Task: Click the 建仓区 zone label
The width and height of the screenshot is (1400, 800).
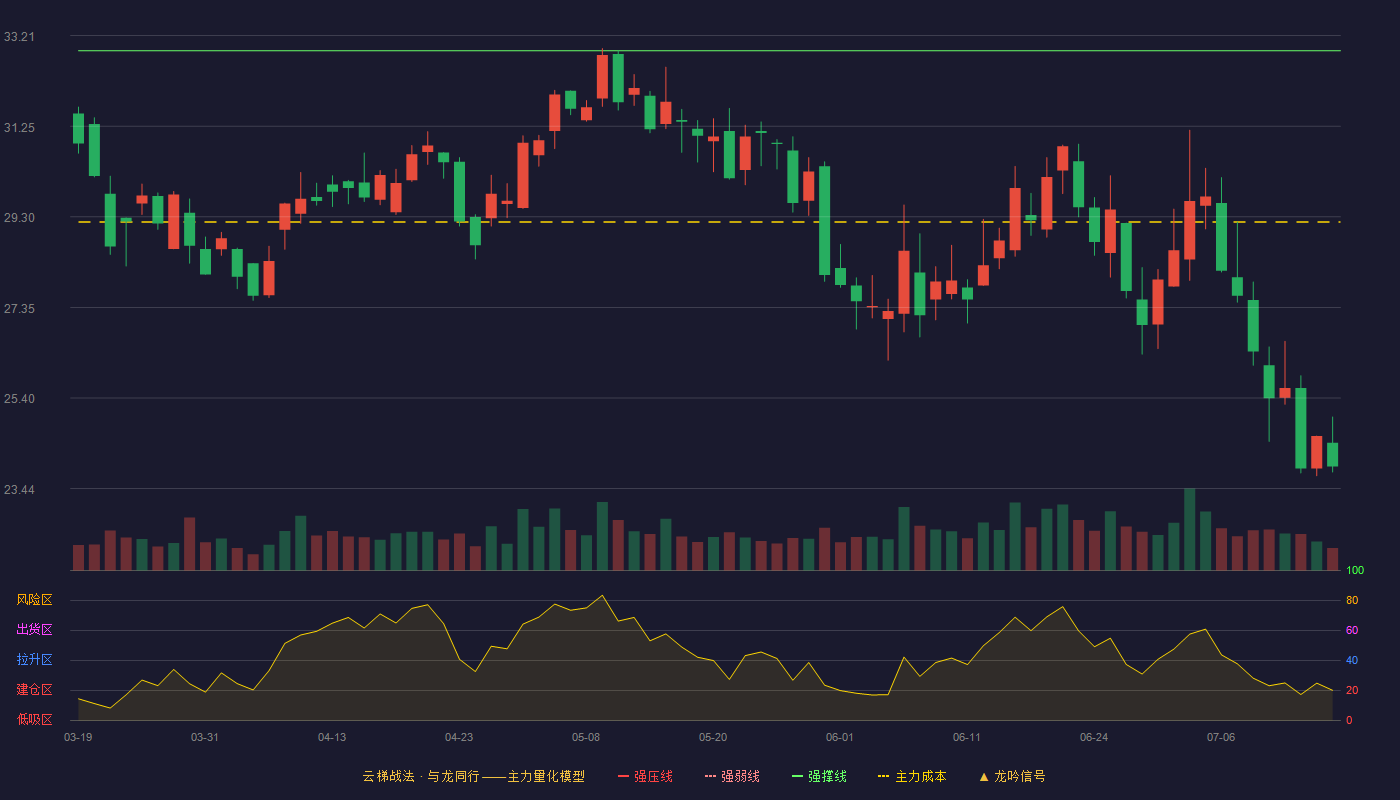Action: point(34,690)
